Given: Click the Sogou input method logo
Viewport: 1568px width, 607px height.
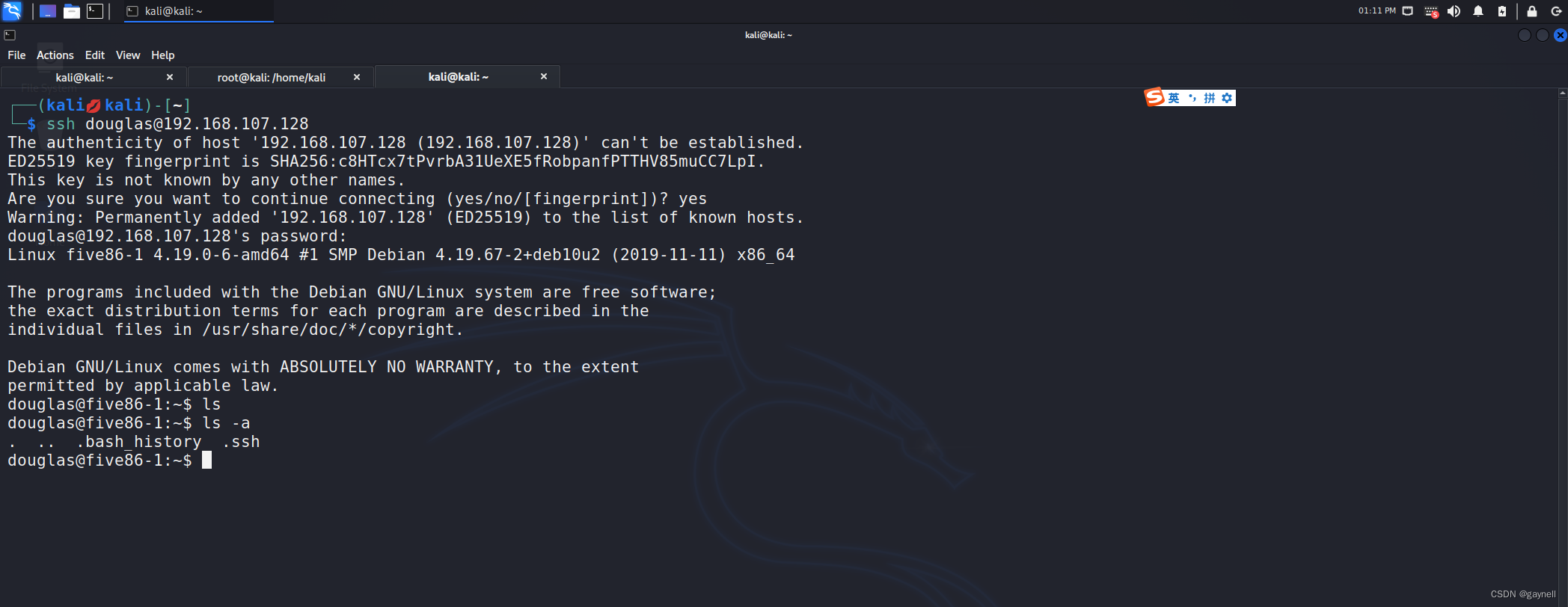Looking at the screenshot, I should coord(1154,97).
